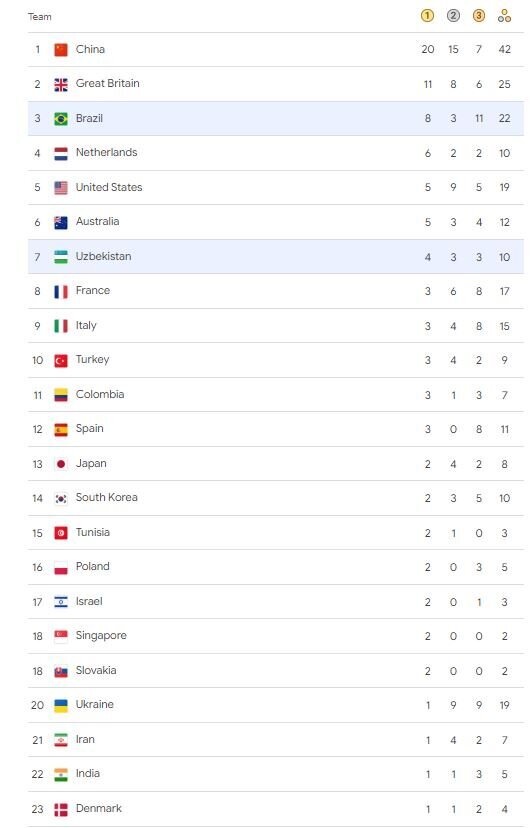Click the Uzbekistan flag icon

click(x=61, y=257)
